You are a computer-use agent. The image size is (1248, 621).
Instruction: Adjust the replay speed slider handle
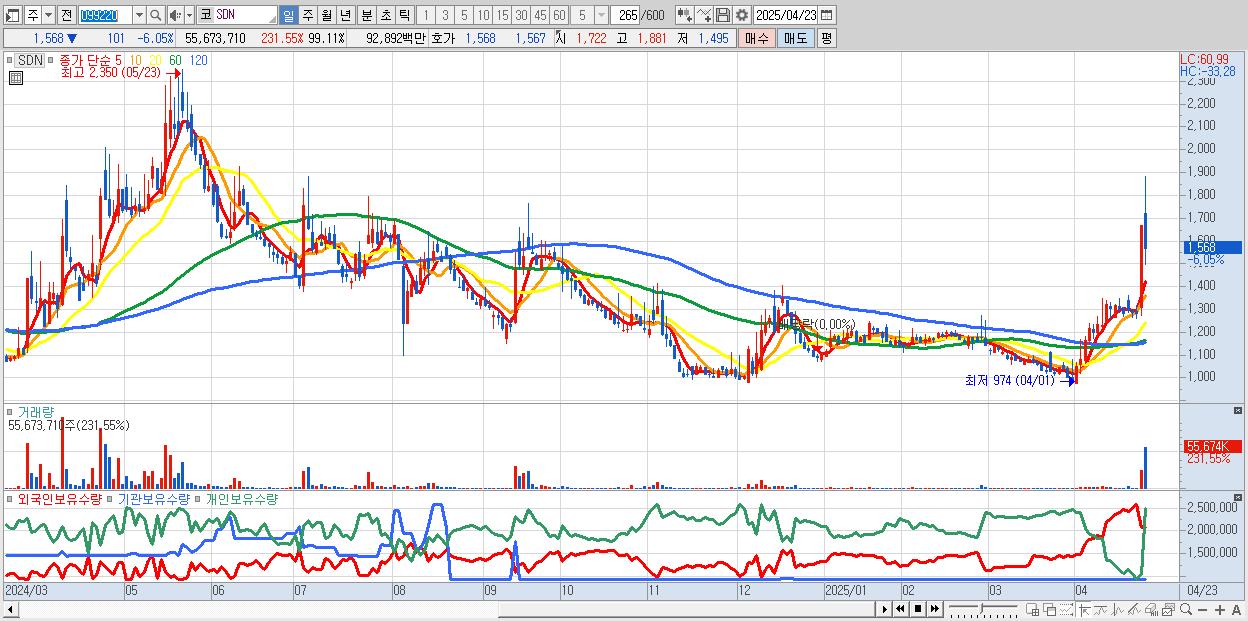[981, 608]
